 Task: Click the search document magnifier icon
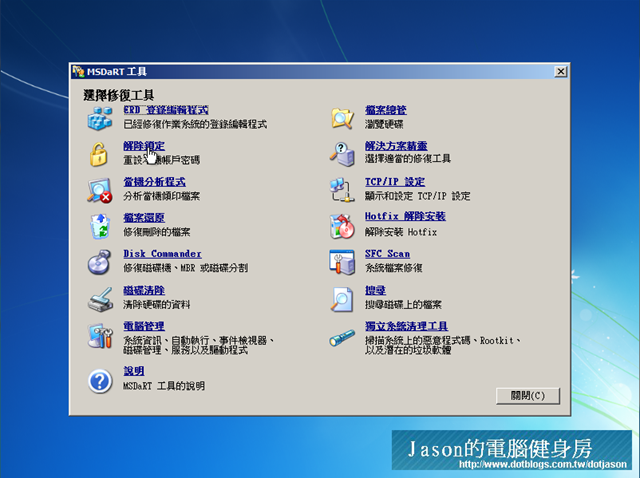point(342,299)
